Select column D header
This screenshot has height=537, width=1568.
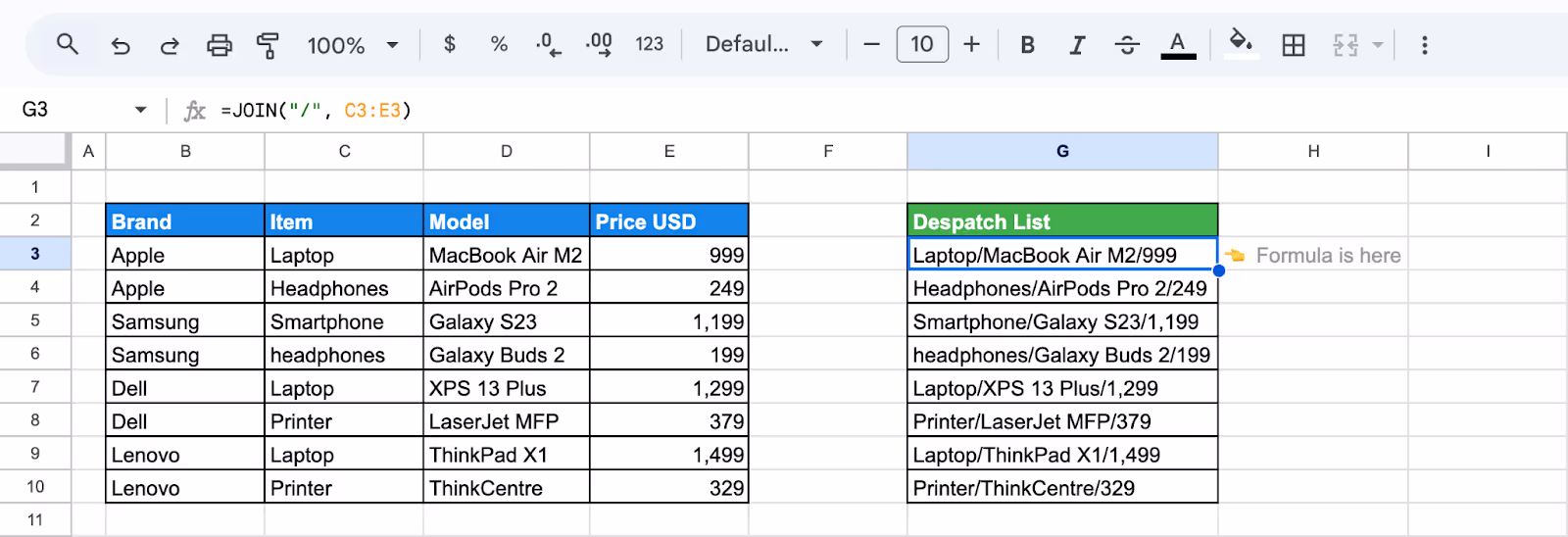[507, 151]
